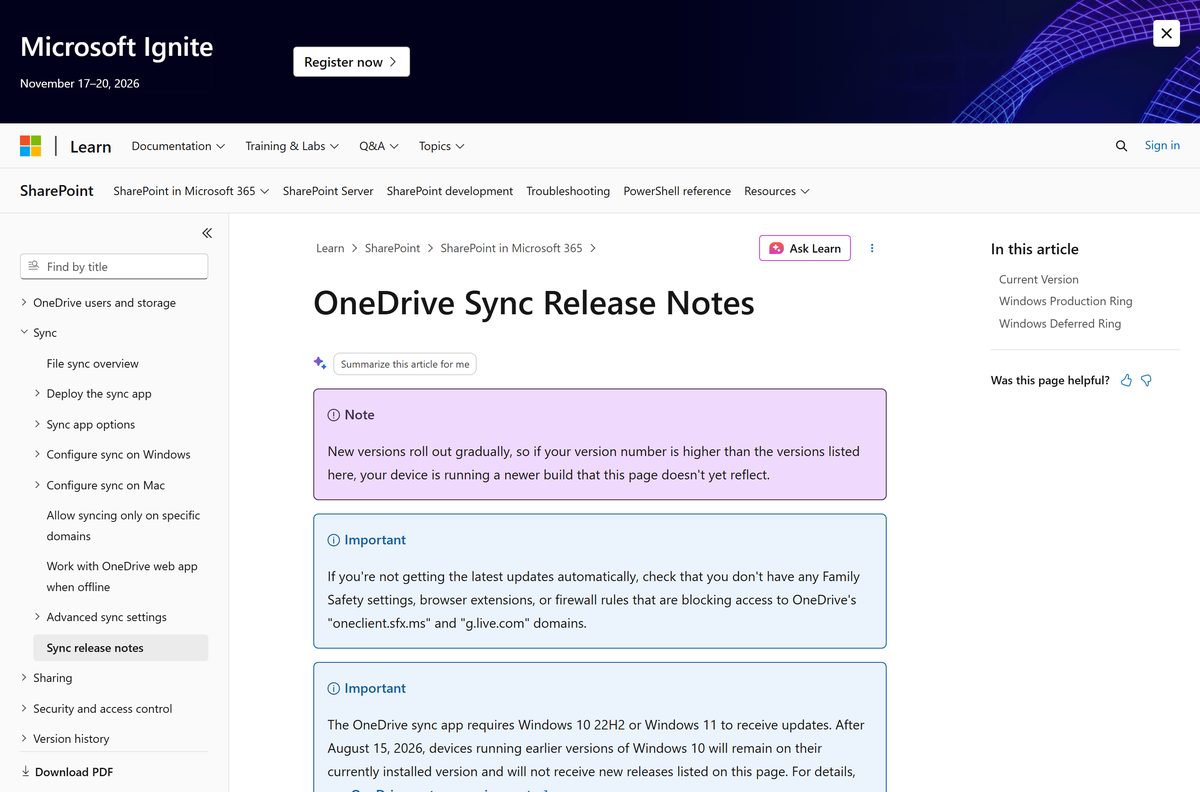Open the Topics dropdown menu
Viewport: 1200px width, 792px height.
coord(442,146)
